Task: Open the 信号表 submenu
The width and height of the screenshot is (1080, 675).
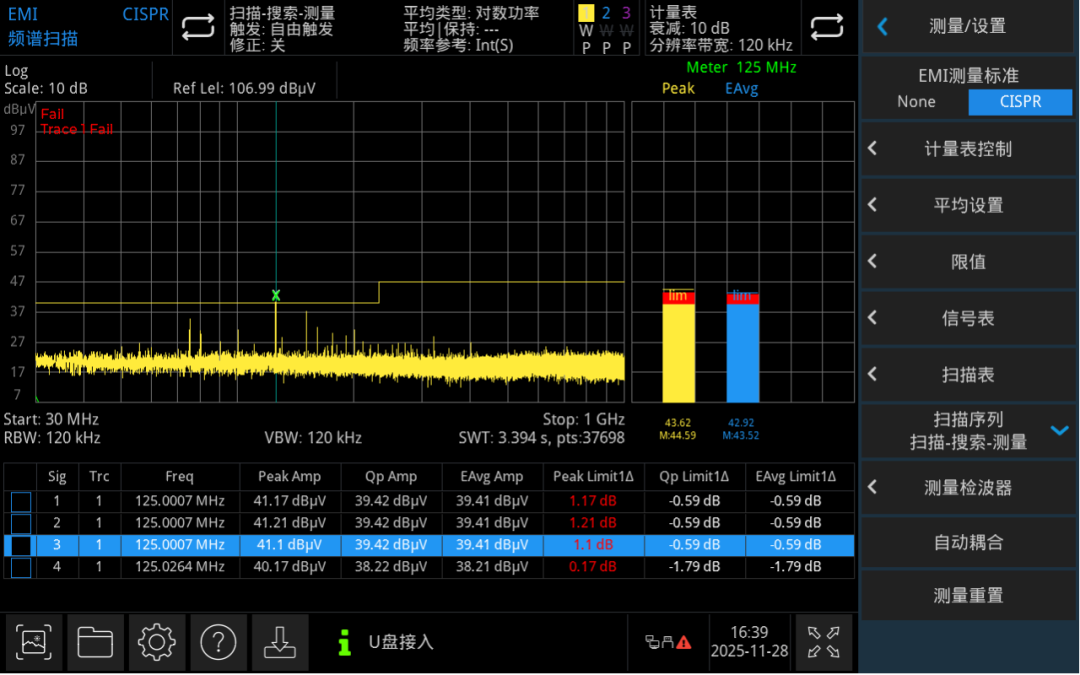Action: 968,318
